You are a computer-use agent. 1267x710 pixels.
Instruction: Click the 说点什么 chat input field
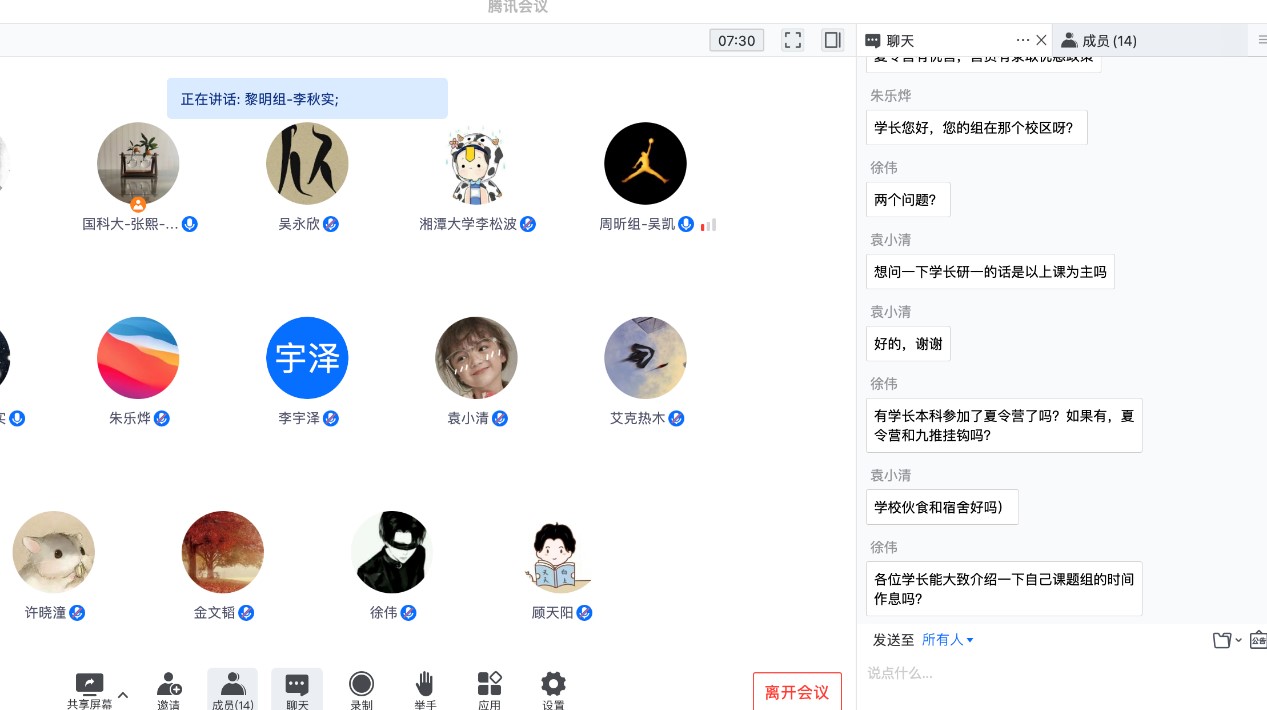1000,673
